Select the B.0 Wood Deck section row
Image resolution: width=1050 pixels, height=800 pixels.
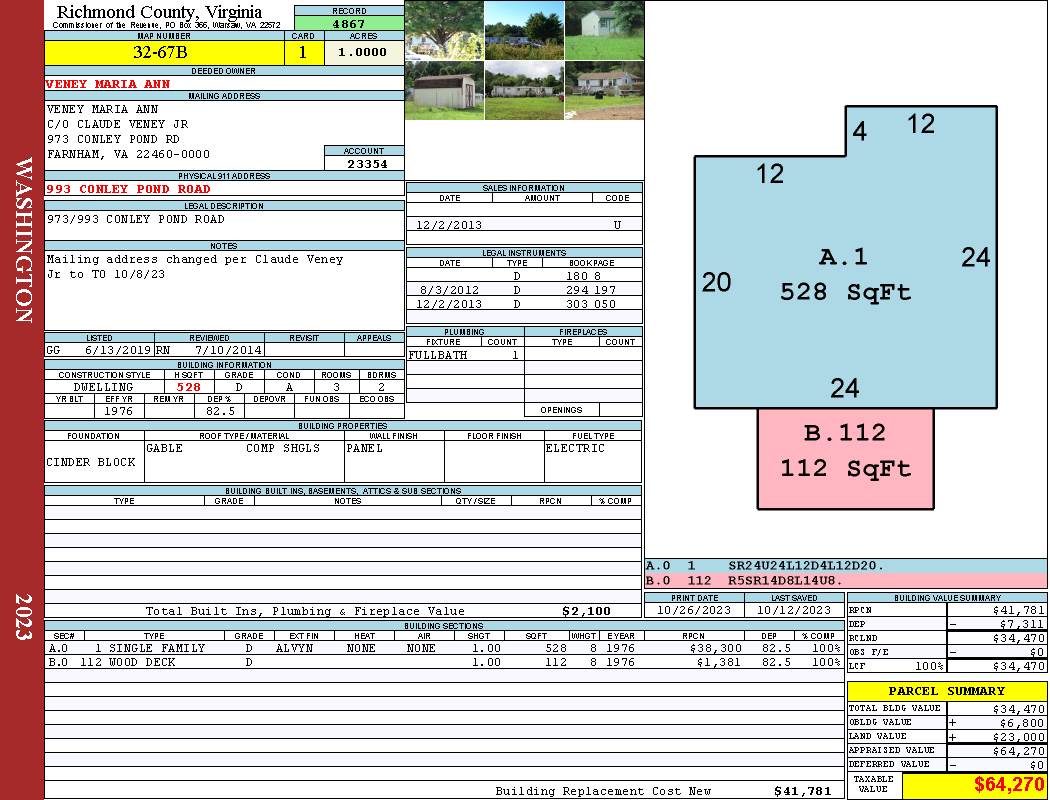tap(444, 662)
